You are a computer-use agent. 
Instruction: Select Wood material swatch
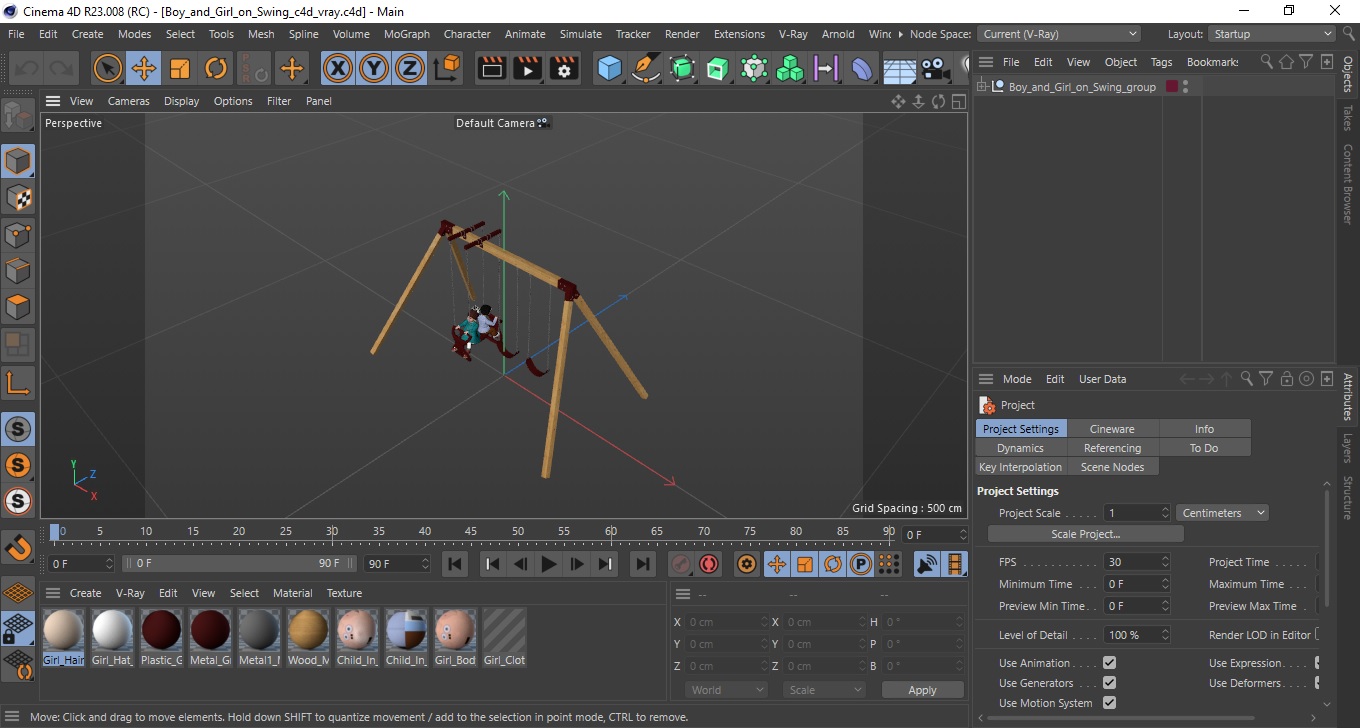308,638
